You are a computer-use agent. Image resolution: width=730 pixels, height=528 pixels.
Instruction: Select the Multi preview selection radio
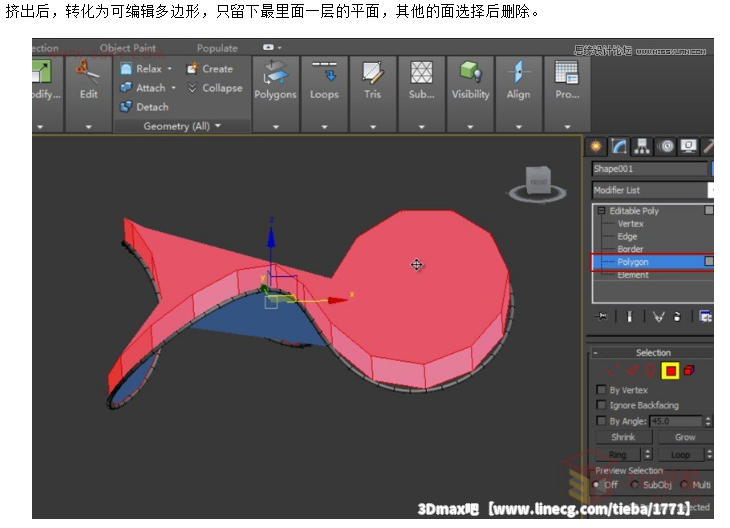[684, 485]
